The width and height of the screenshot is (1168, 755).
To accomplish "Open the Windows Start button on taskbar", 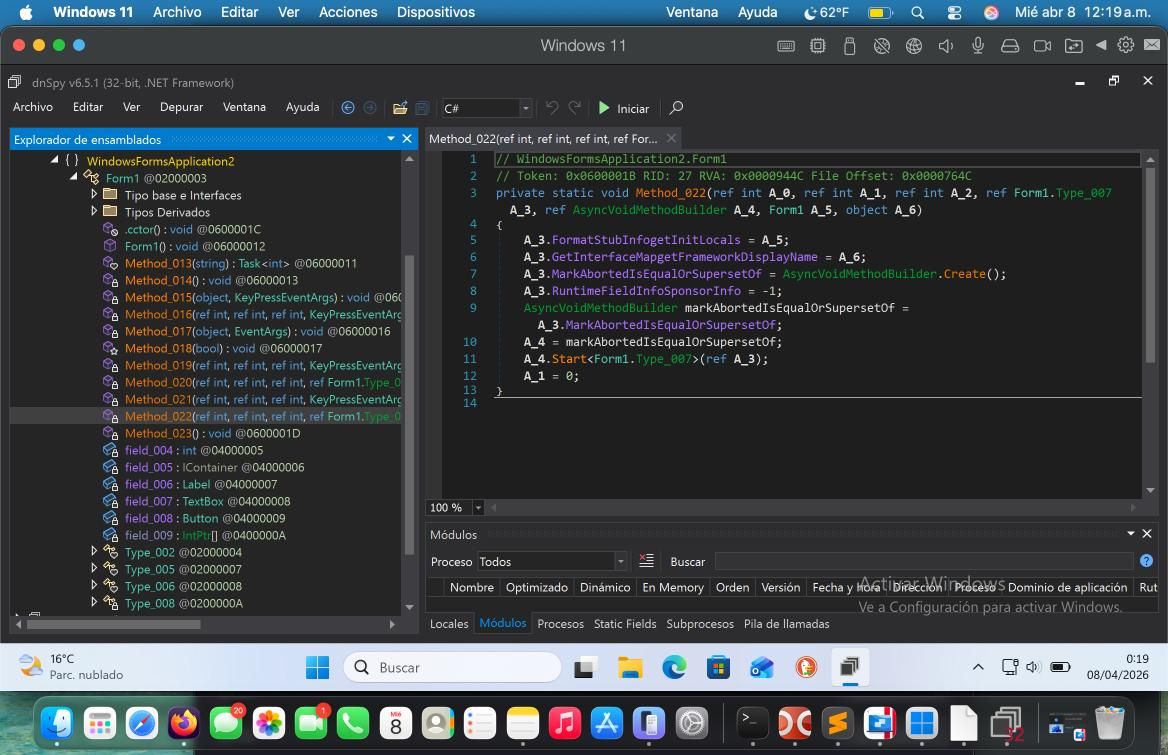I will [x=317, y=667].
